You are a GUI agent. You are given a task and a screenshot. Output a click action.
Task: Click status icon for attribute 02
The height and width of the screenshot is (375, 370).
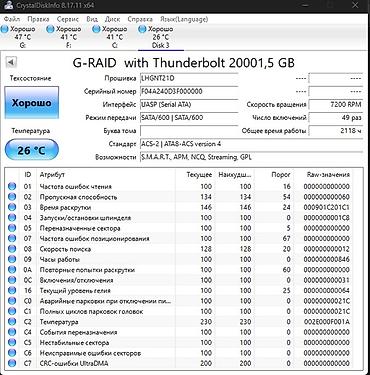pos(12,197)
